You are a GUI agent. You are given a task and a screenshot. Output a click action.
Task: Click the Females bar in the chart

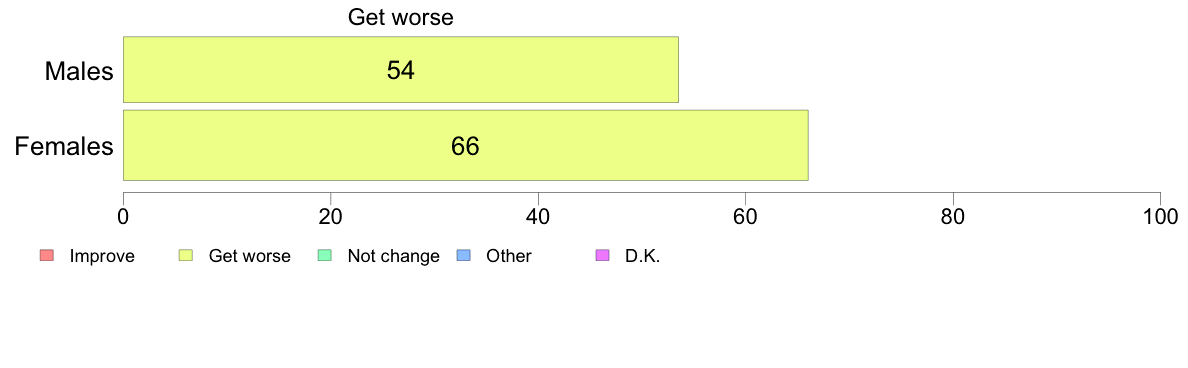click(465, 145)
